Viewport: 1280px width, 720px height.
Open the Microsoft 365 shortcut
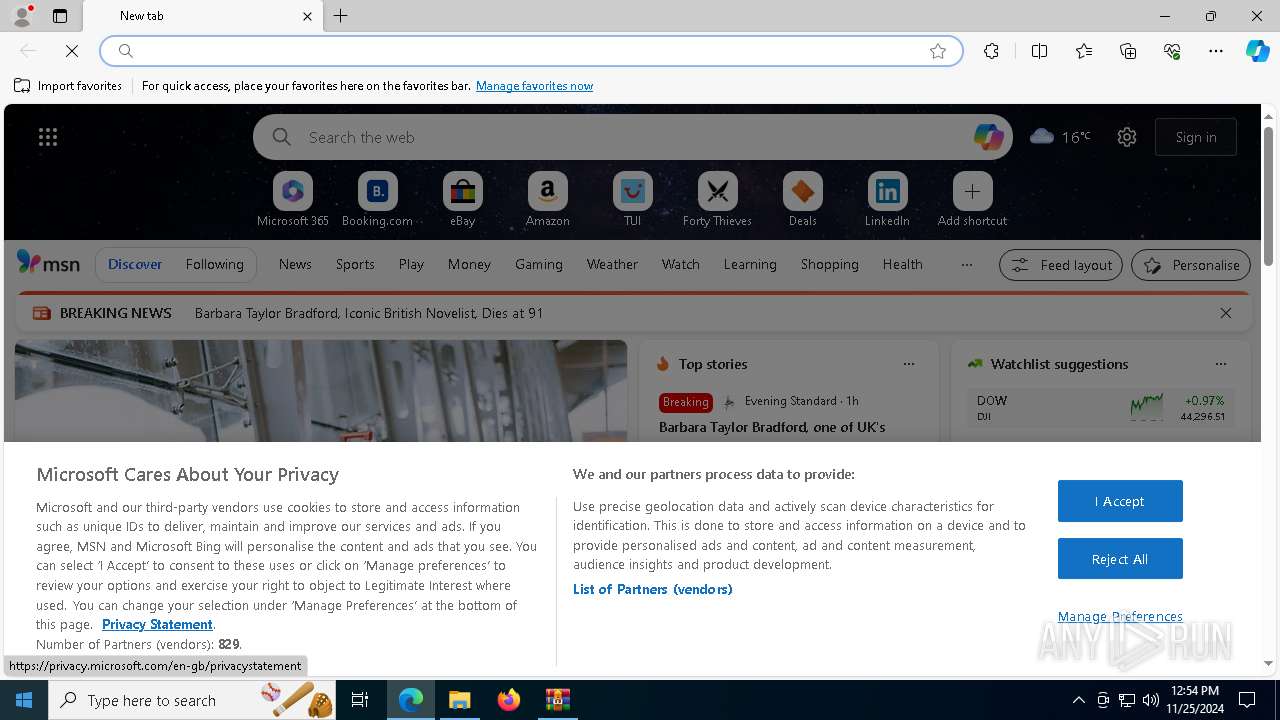pyautogui.click(x=293, y=200)
